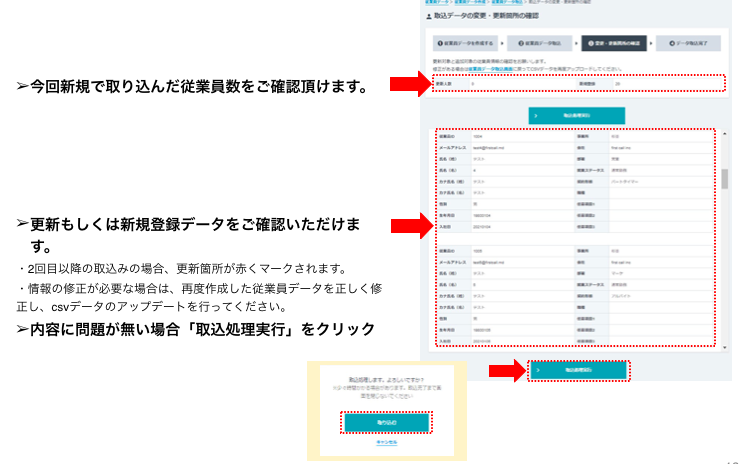Click the scroll-up arrow of the employee list

(725, 133)
